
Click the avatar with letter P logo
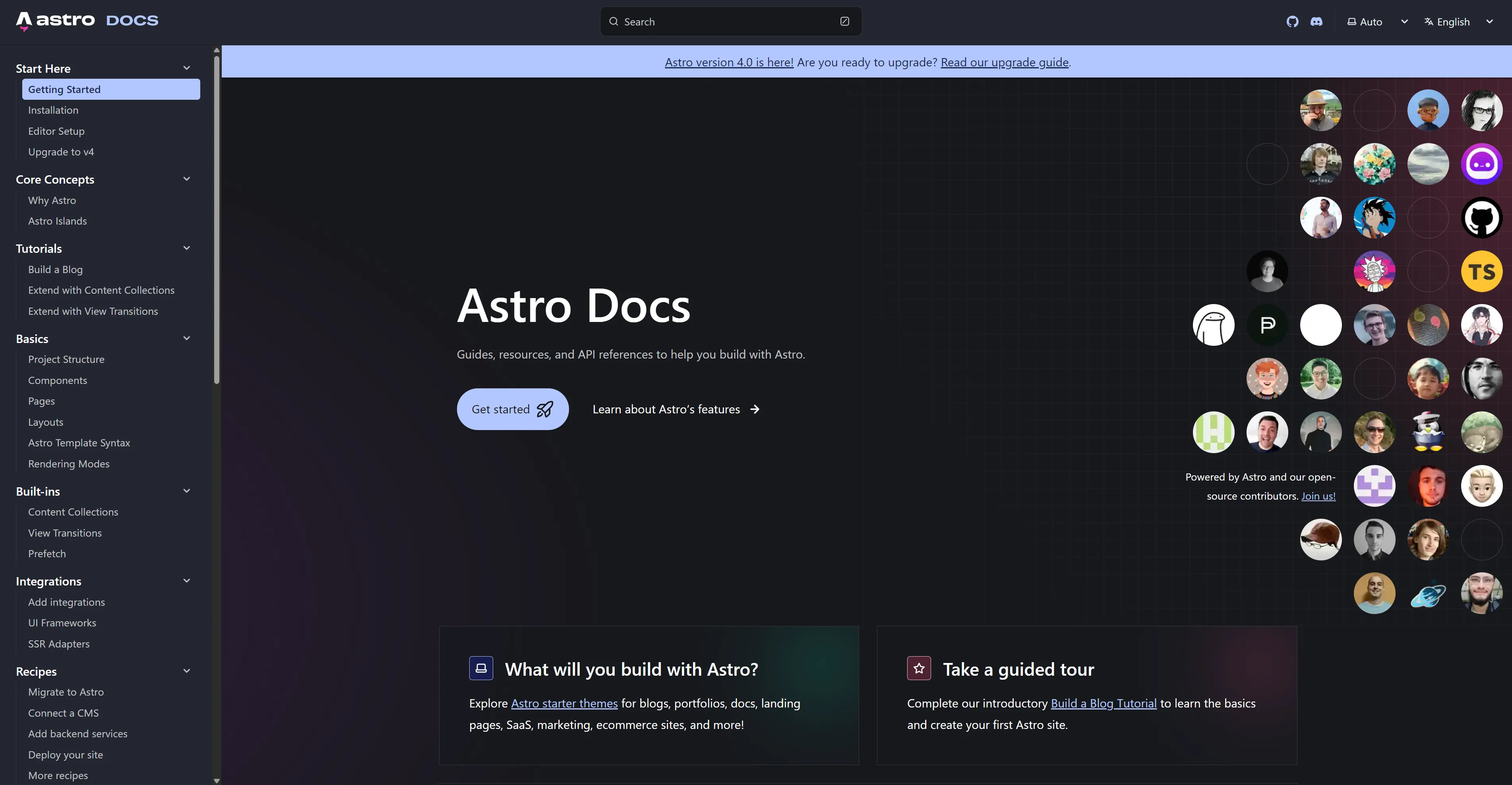coord(1267,325)
